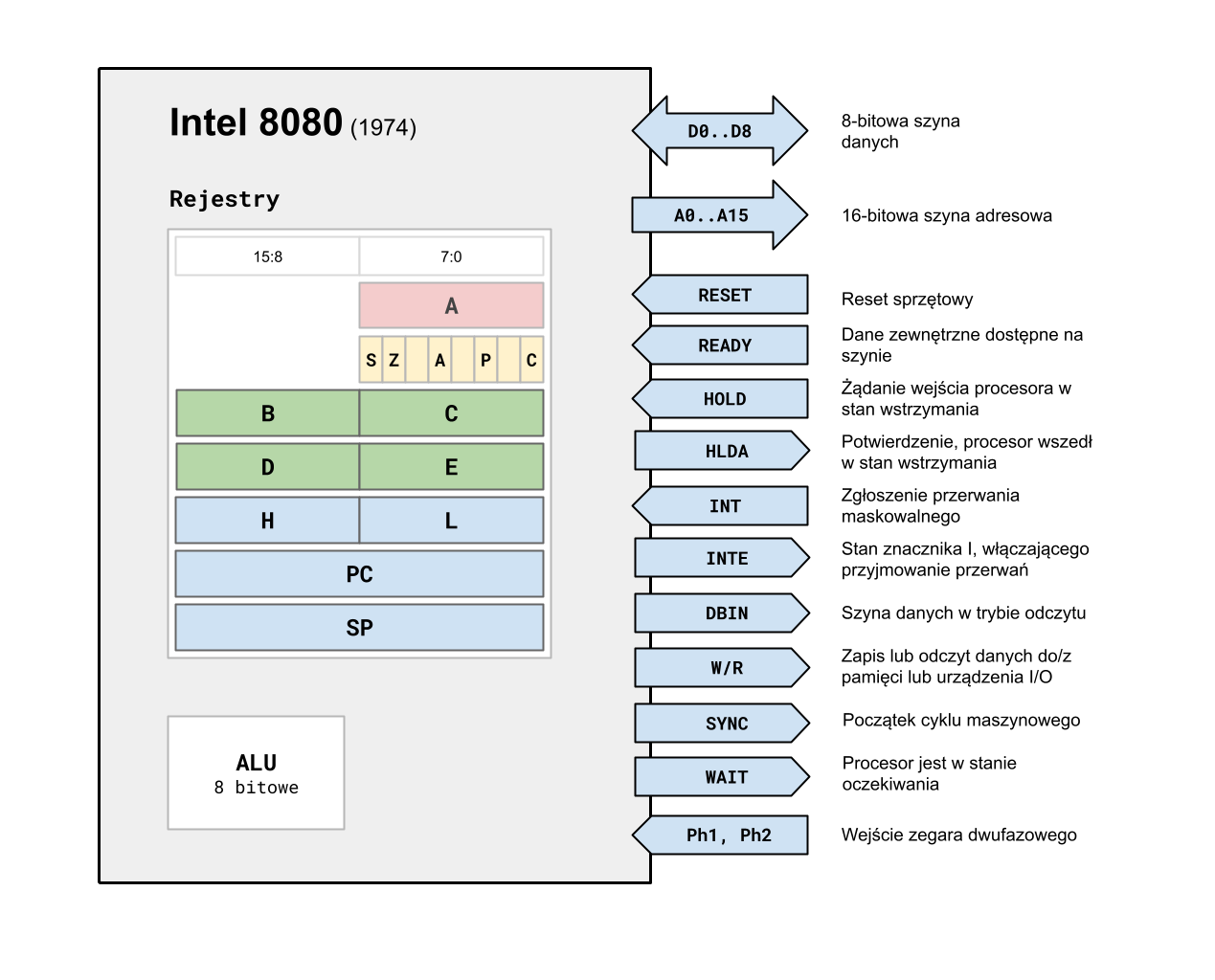The image size is (1215, 980).
Task: Select the Ph1, Ph2 clock arrow
Action: 726,835
